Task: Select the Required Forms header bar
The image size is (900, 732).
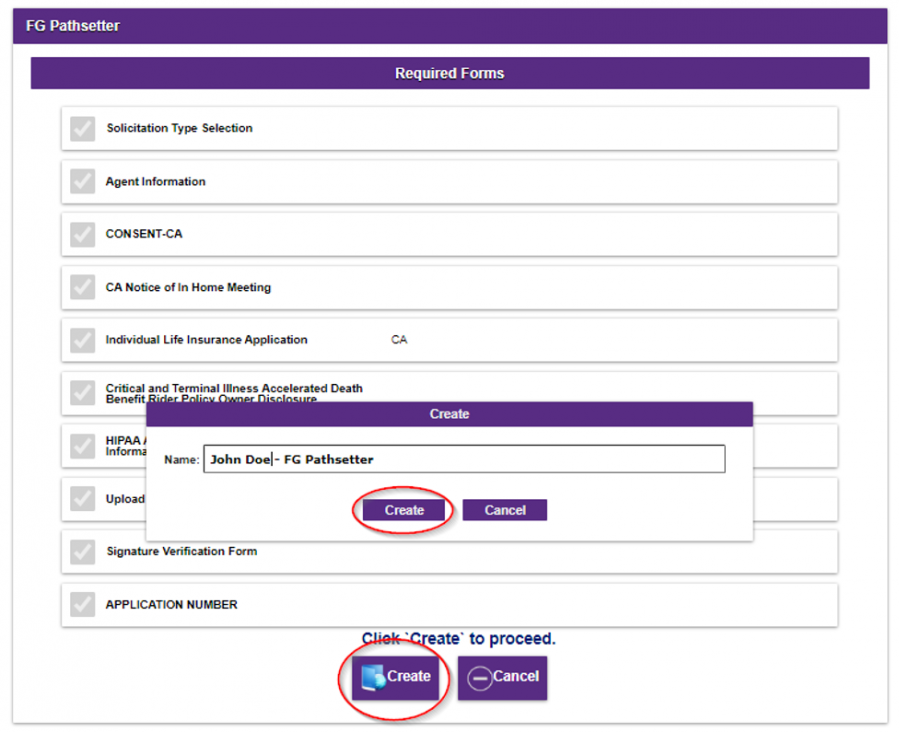Action: pos(449,73)
